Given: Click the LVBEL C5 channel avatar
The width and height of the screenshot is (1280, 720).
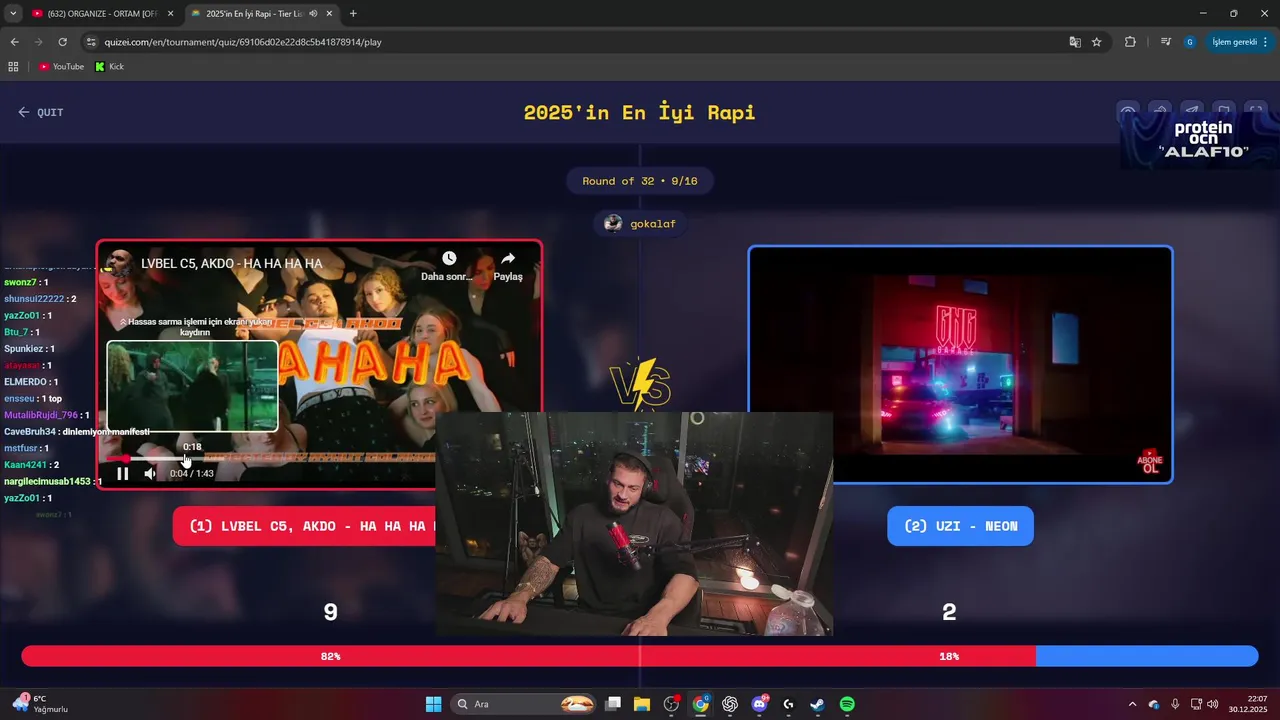Looking at the screenshot, I should [120, 263].
